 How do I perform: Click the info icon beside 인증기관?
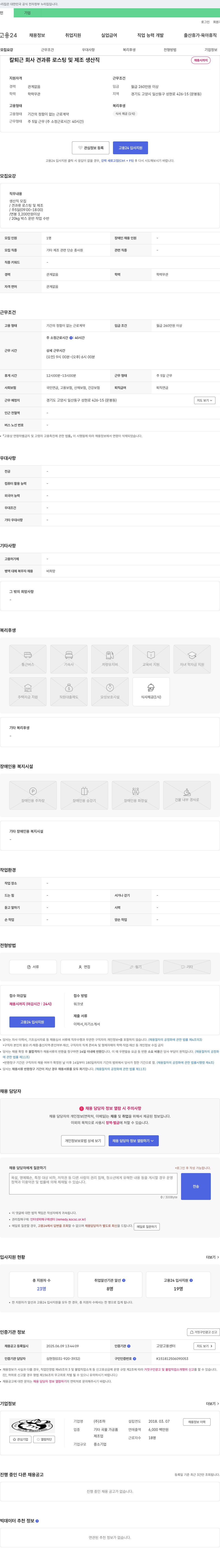(x=129, y=1346)
